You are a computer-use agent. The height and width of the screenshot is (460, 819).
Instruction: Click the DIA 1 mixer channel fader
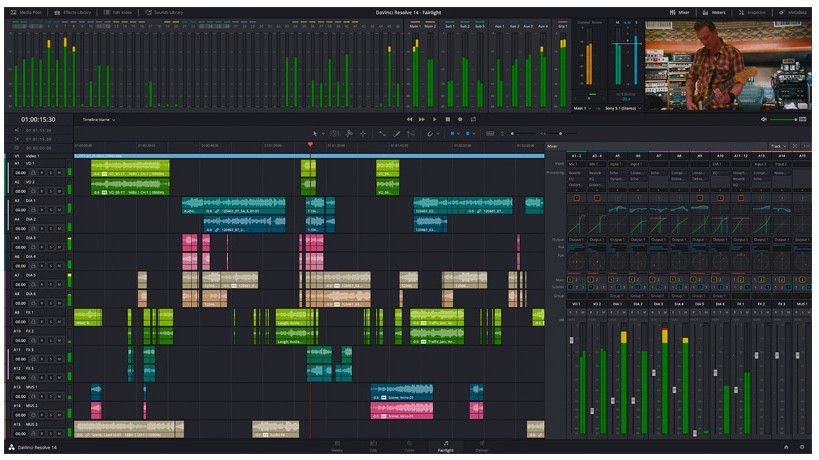tap(613, 400)
